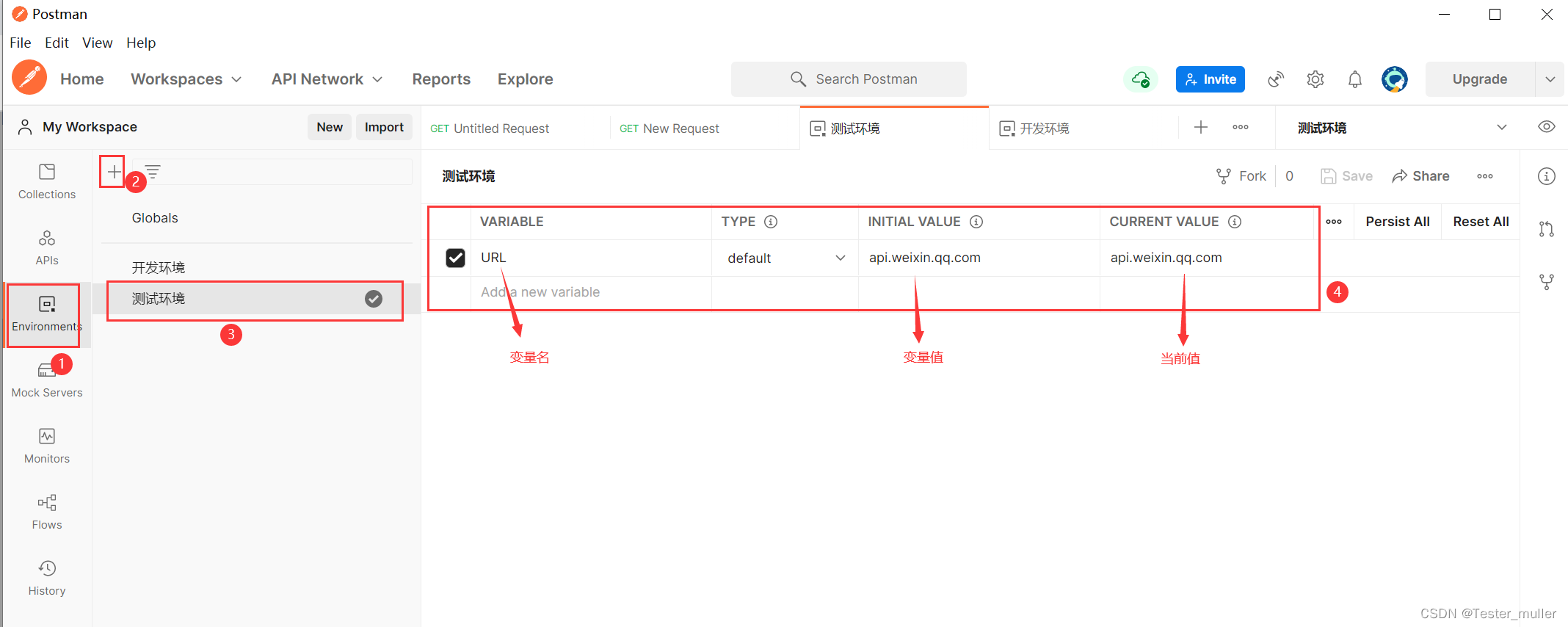Uncheck the URL variable checkbox
The width and height of the screenshot is (1568, 627).
click(x=455, y=258)
